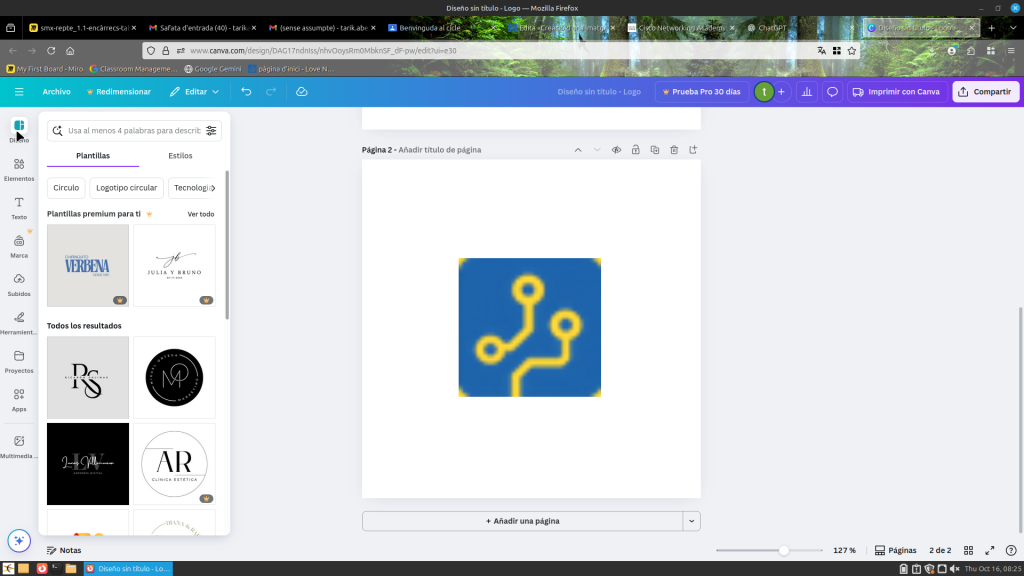
Task: Click the zoom slider handle
Action: pyautogui.click(x=783, y=550)
